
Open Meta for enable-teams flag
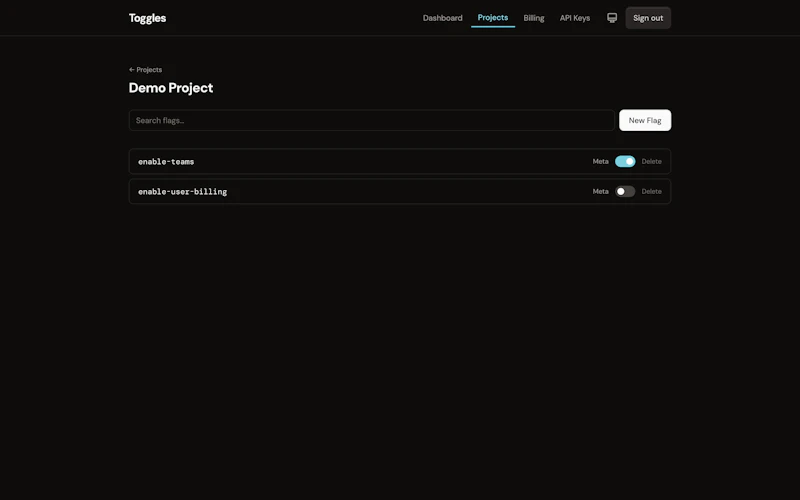601,161
